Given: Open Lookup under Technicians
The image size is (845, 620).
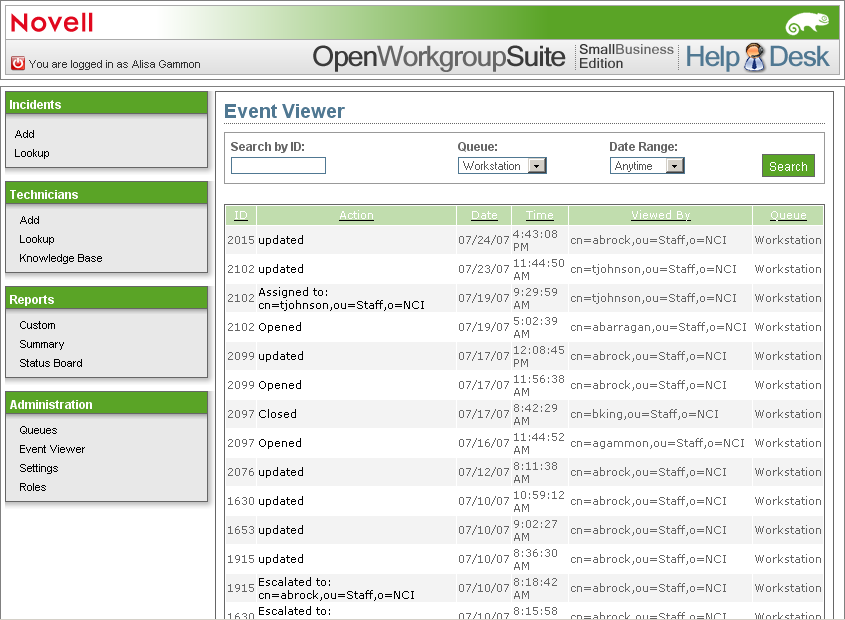Looking at the screenshot, I should point(37,239).
